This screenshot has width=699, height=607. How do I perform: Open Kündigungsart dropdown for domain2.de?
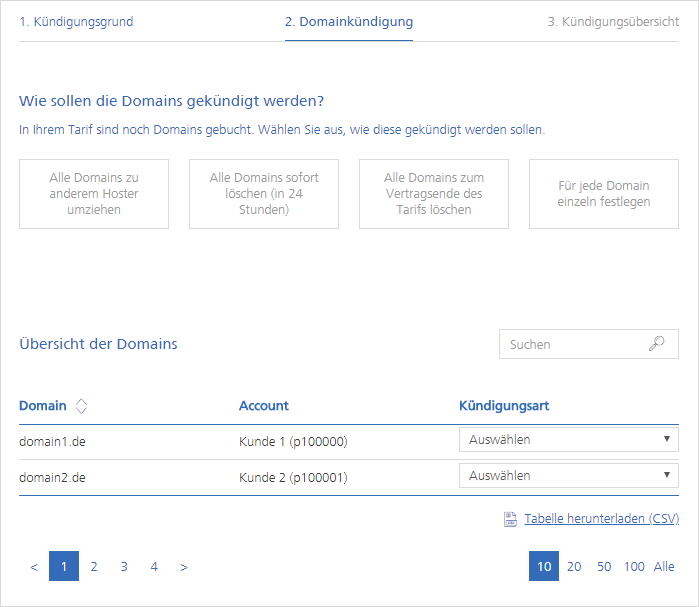[569, 476]
